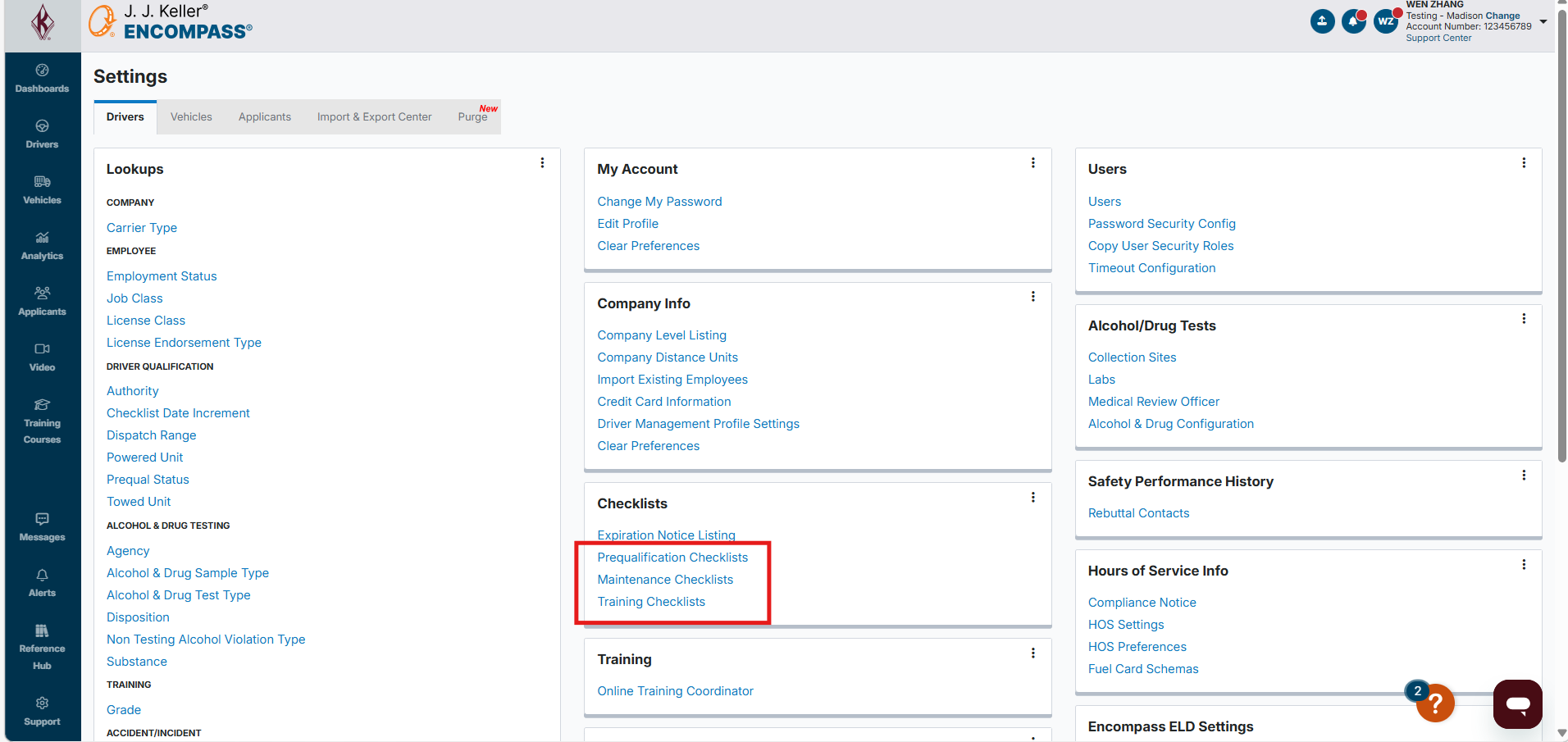Open Training Checklists

pos(651,602)
